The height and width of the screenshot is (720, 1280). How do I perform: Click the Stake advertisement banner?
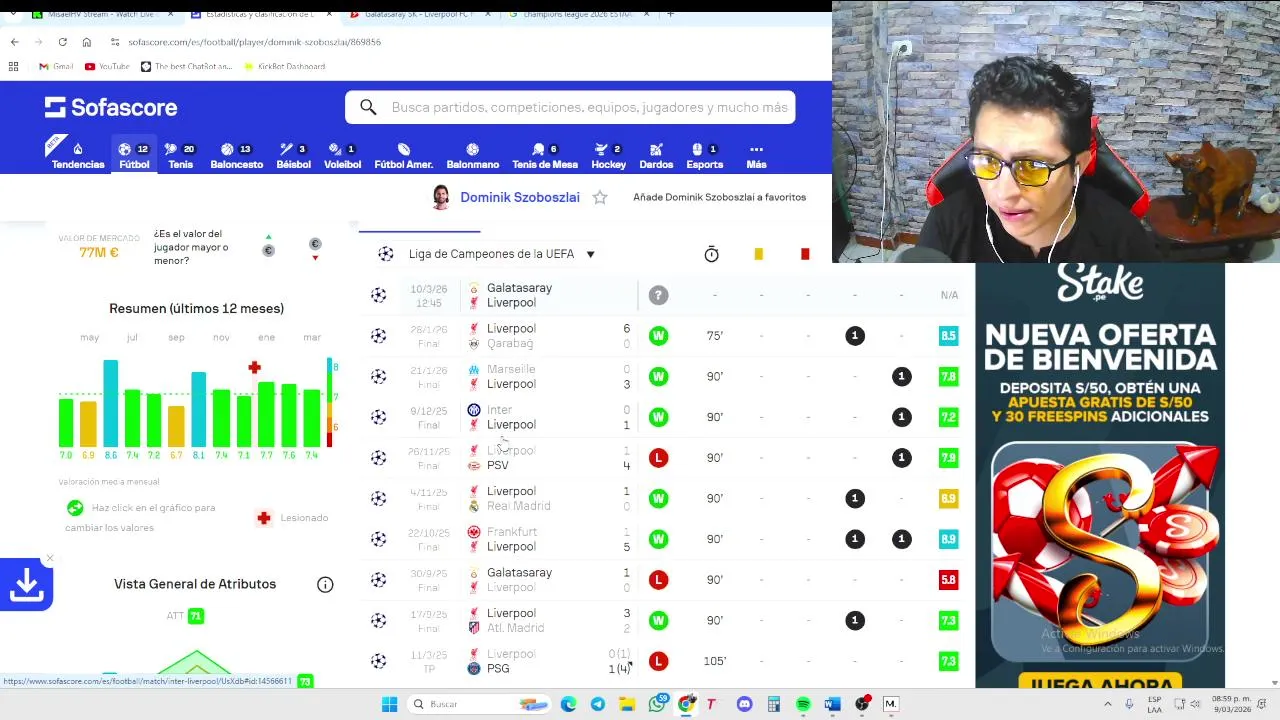(x=1100, y=475)
